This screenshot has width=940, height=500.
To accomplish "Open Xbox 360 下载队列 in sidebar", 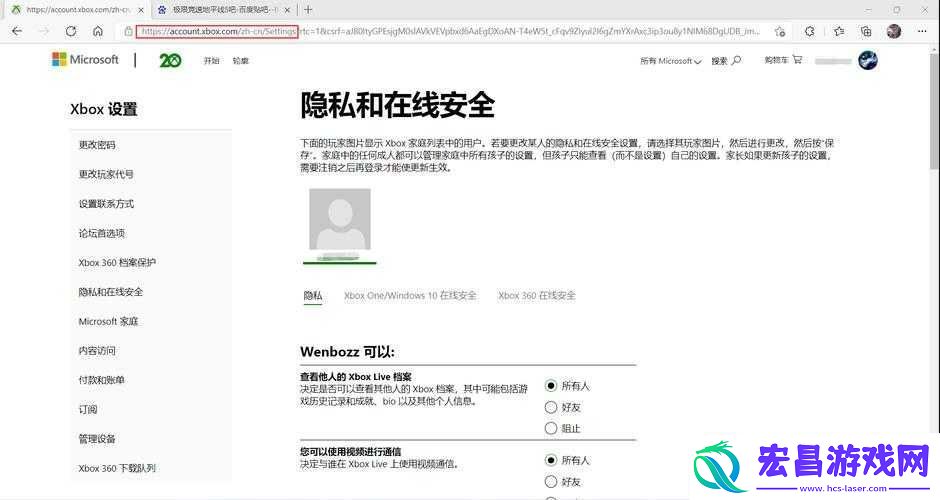I will pyautogui.click(x=117, y=468).
